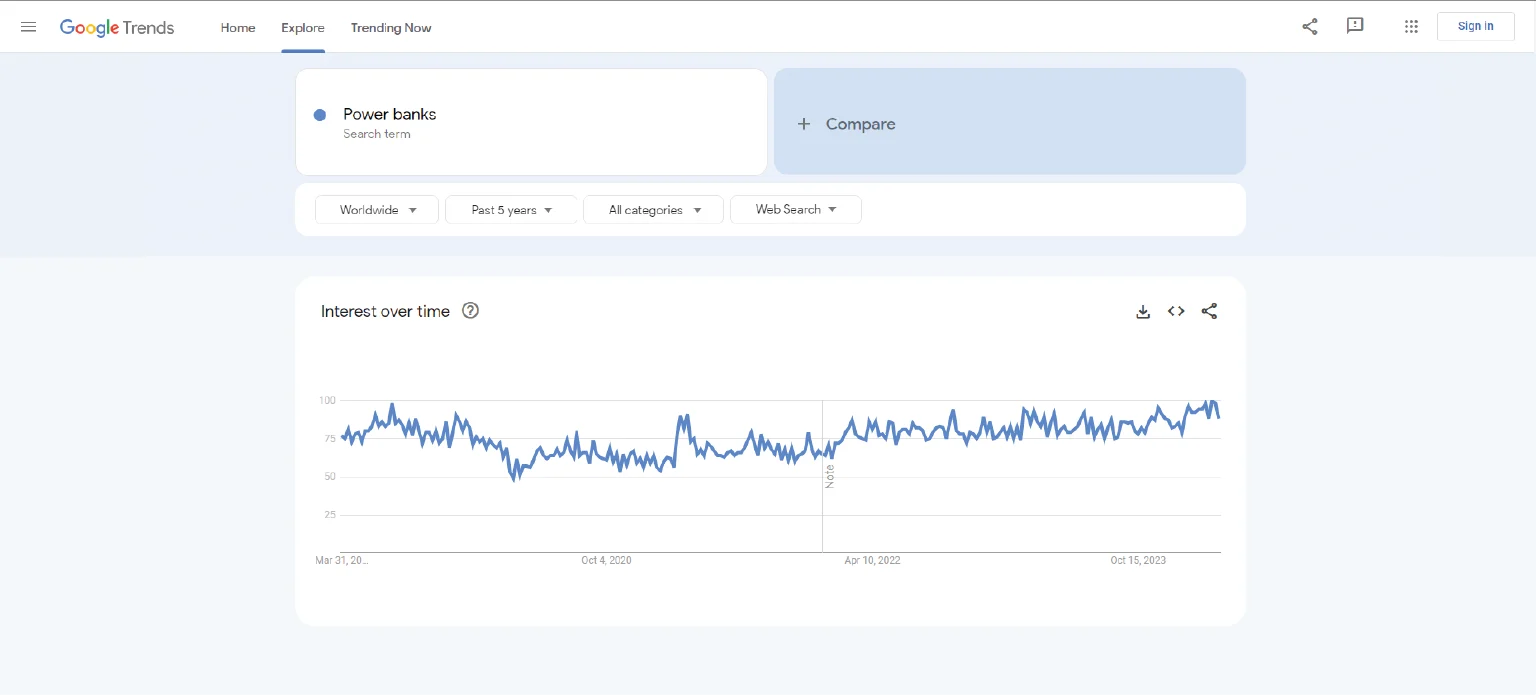Click the Google Trends logo
Image resolution: width=1536 pixels, height=696 pixels.
117,28
